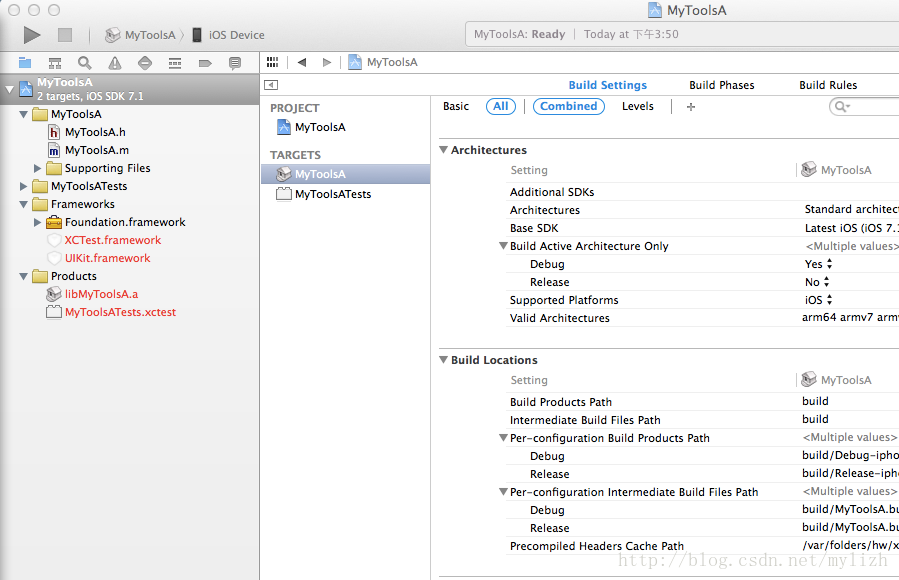This screenshot has height=580, width=899.
Task: Collapse Per-configuration Build Products Path
Action: (503, 438)
